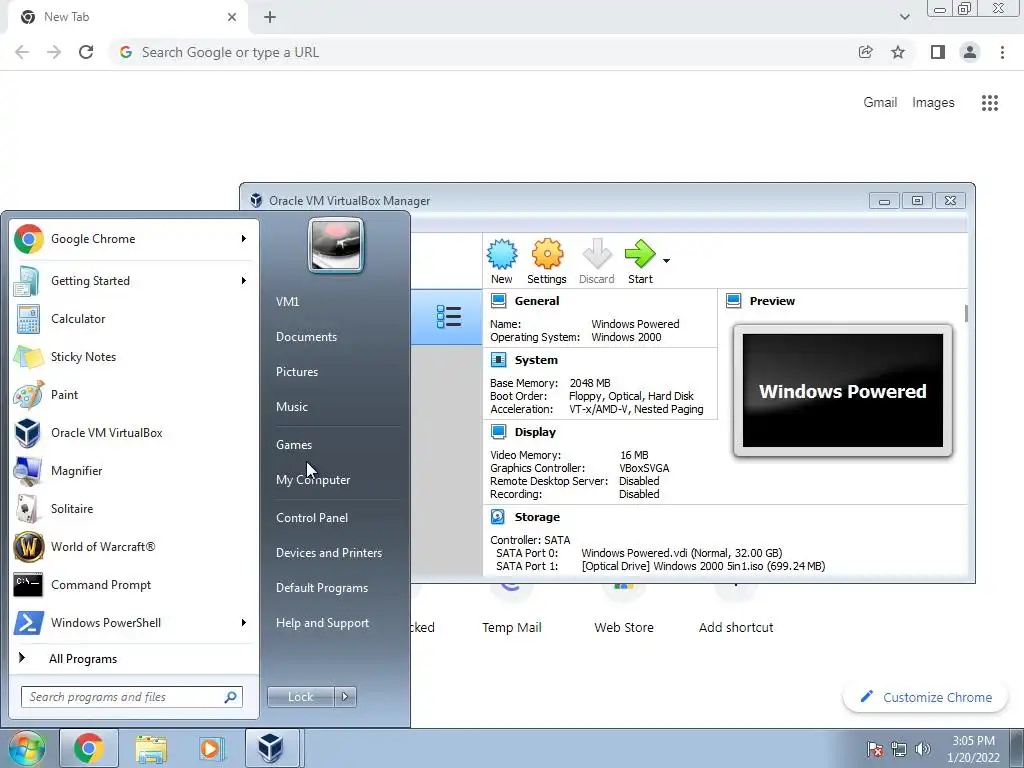The width and height of the screenshot is (1024, 768).
Task: Open a new Chrome tab with plus button
Action: (270, 17)
